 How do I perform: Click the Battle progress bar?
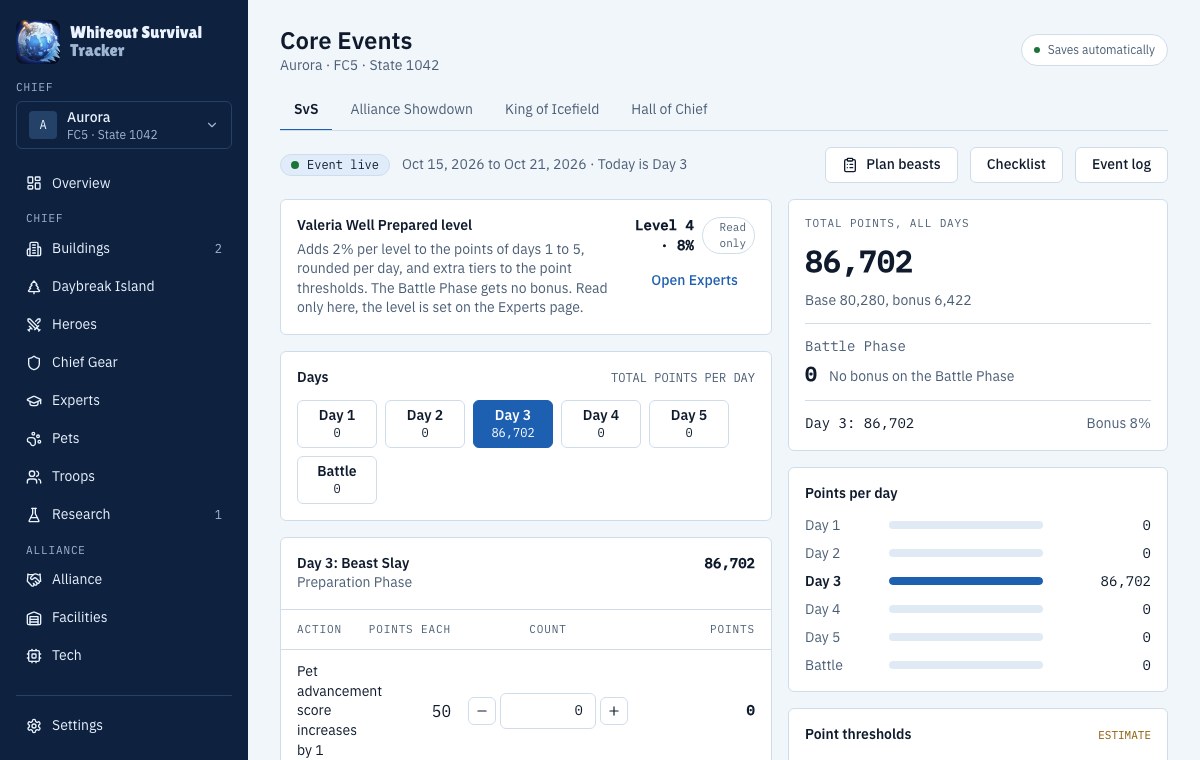pos(966,665)
